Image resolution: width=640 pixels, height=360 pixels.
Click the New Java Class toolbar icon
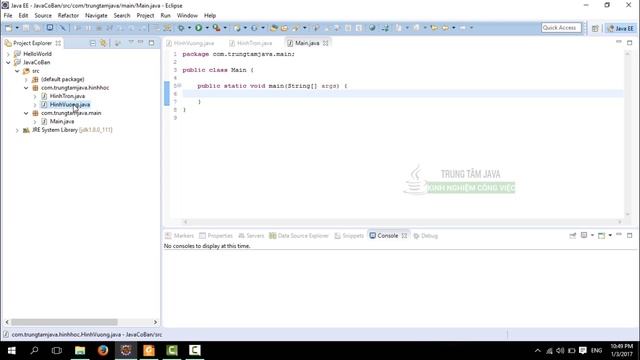254,28
